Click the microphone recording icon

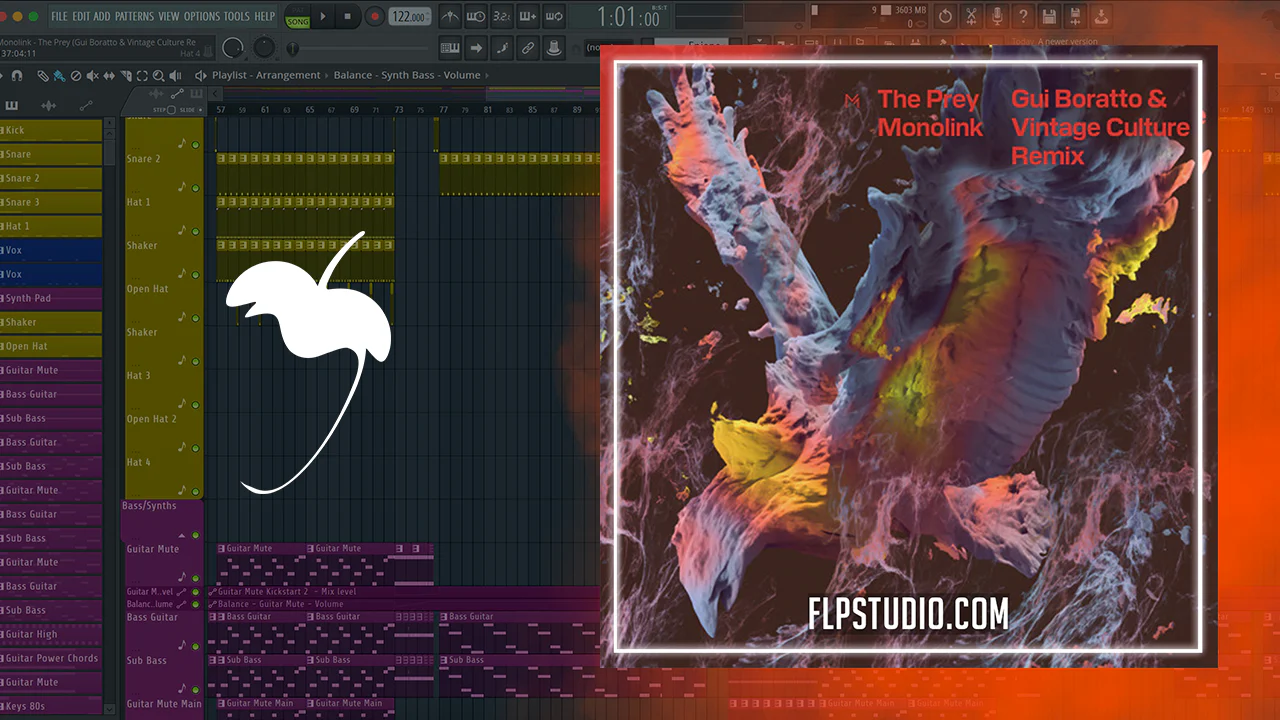[997, 17]
